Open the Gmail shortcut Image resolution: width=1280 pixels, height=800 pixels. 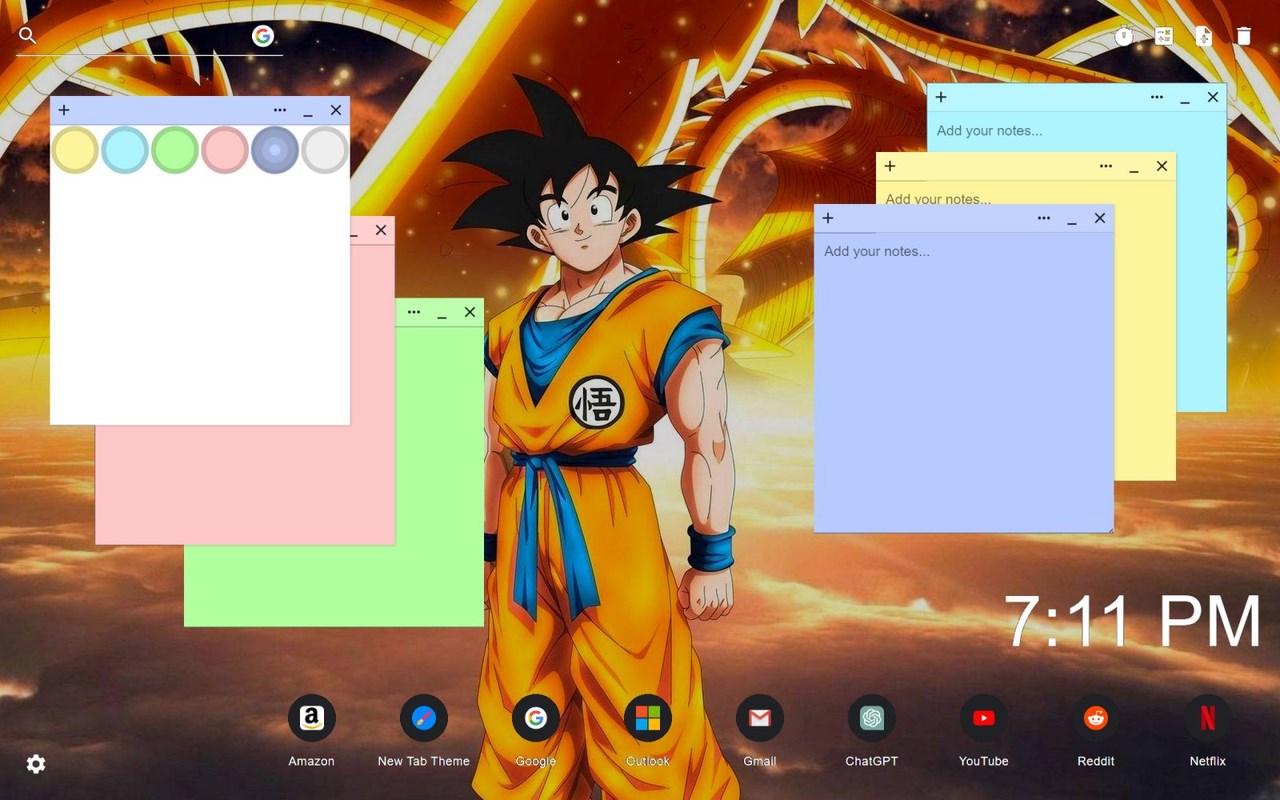pos(760,718)
